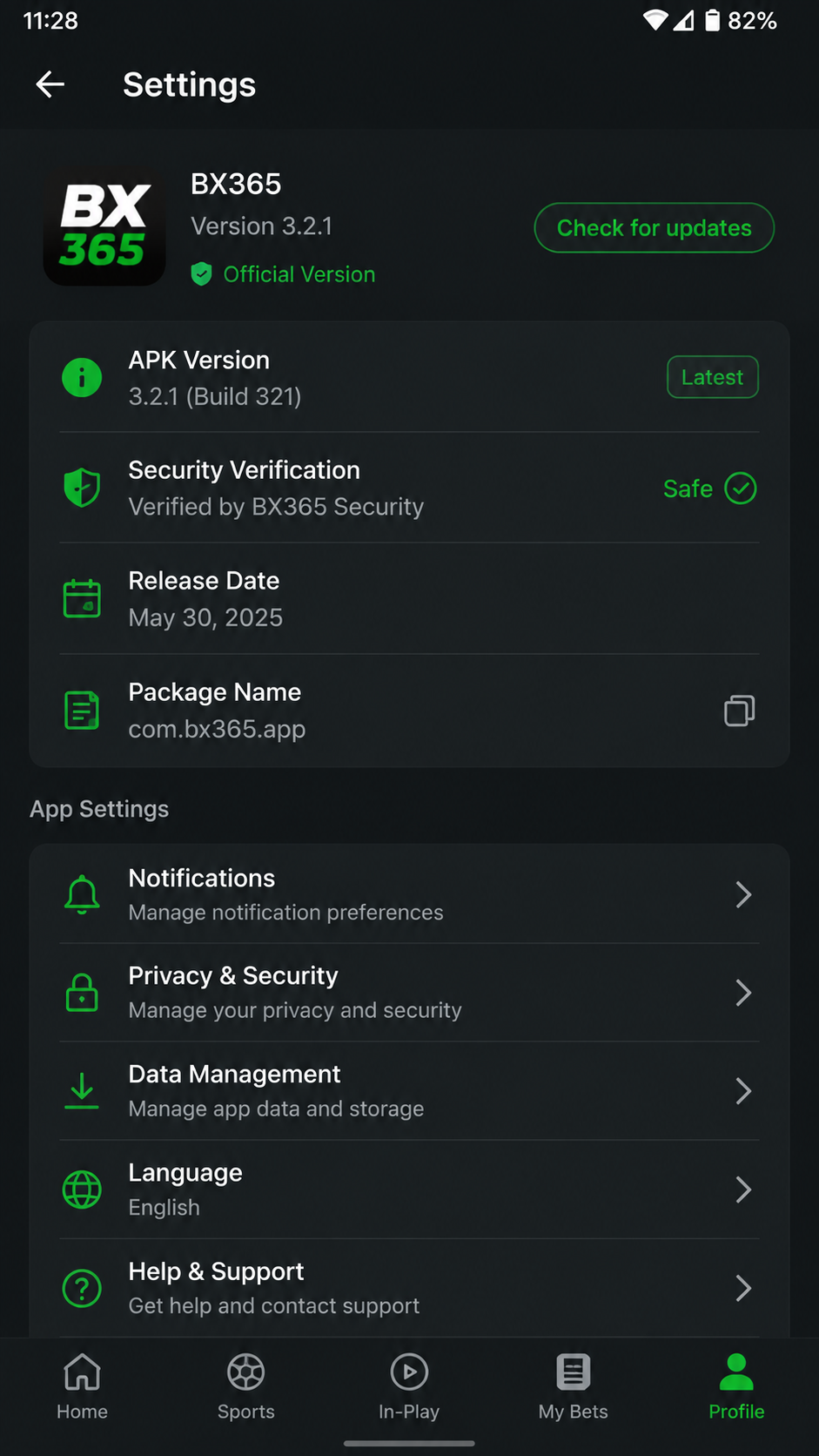Open Help & Support via chevron

(743, 1288)
